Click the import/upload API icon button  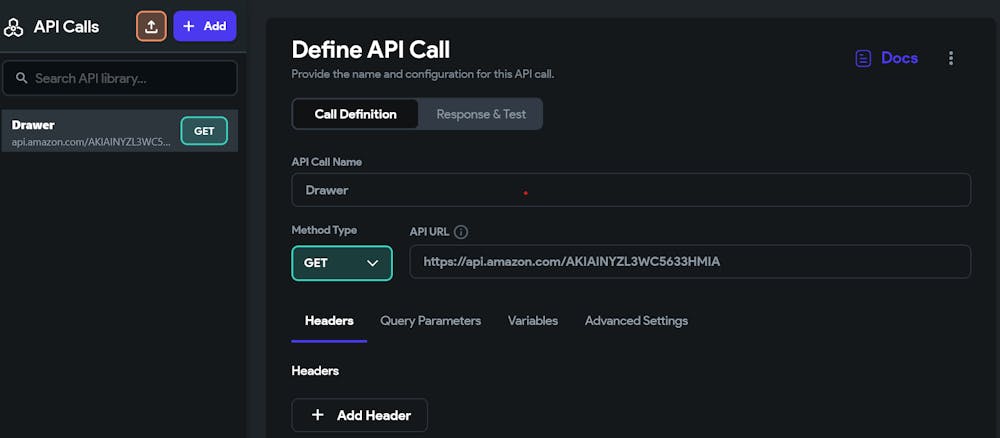coord(151,26)
